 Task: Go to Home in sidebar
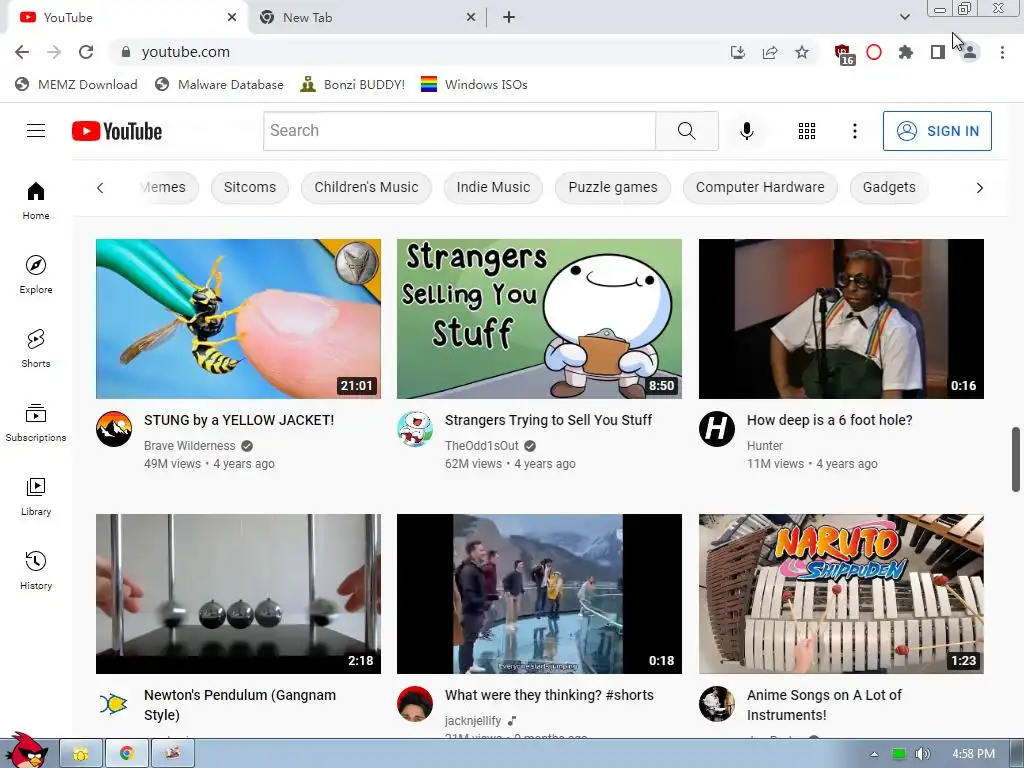point(36,200)
